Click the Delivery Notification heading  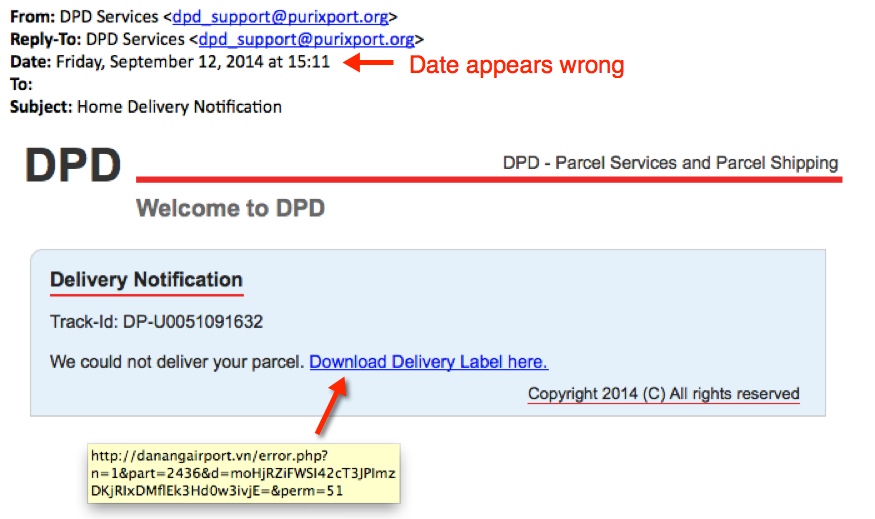tap(146, 280)
